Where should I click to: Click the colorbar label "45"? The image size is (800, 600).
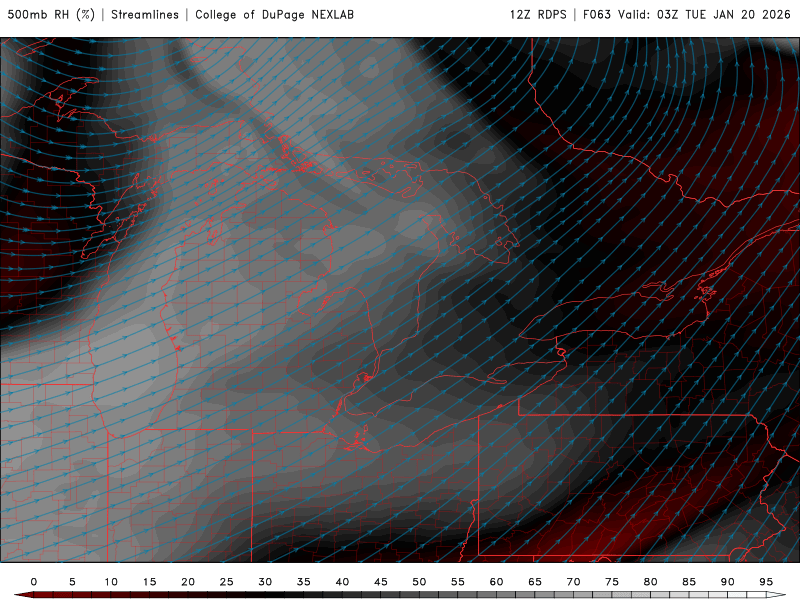pos(381,582)
